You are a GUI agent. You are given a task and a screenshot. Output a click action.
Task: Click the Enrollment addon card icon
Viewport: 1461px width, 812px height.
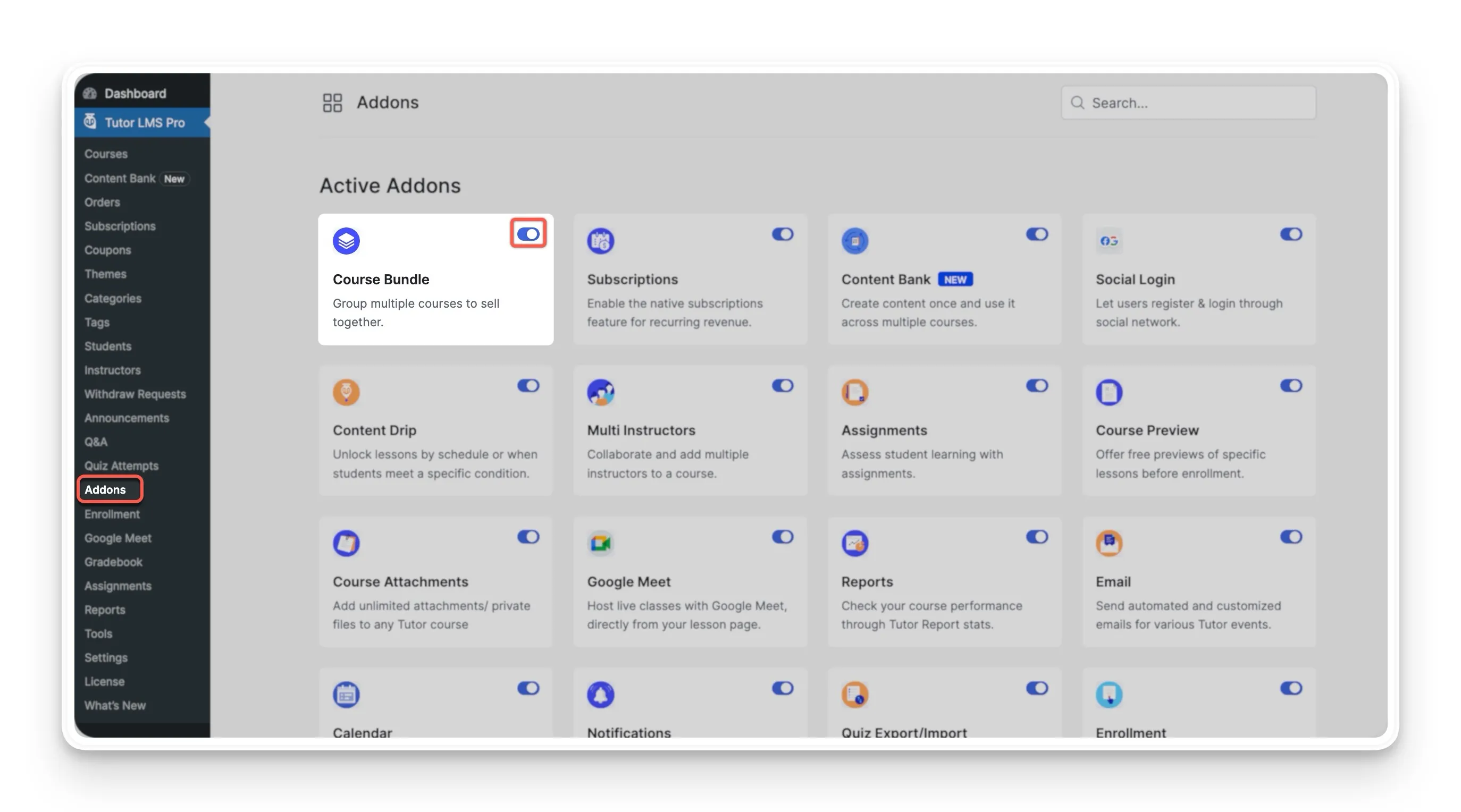(1109, 694)
